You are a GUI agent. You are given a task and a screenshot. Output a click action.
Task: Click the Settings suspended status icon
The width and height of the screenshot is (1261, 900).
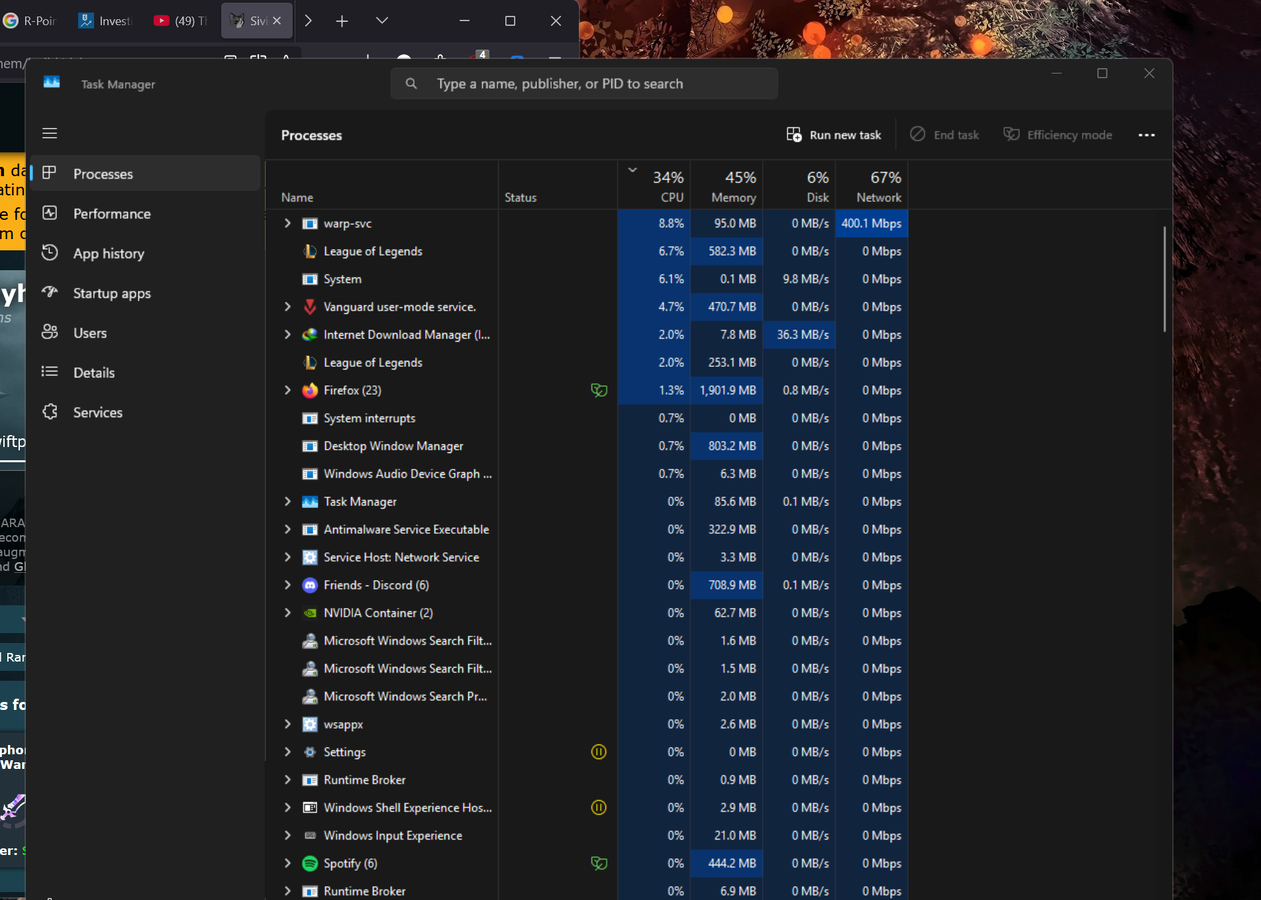[x=598, y=752]
